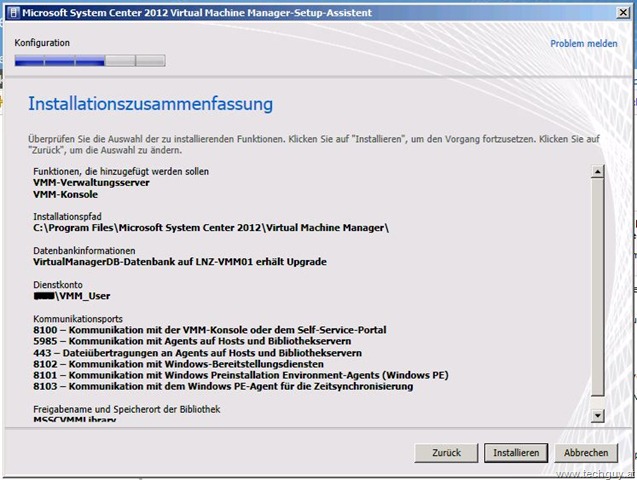Screen dimensions: 637x480
Task: Click the port 8103 Zeitsynchronisierung line
Action: click(x=223, y=386)
